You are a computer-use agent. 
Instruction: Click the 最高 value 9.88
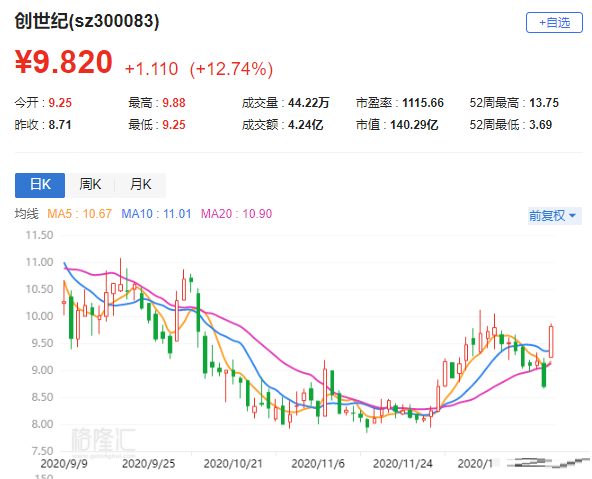[174, 103]
